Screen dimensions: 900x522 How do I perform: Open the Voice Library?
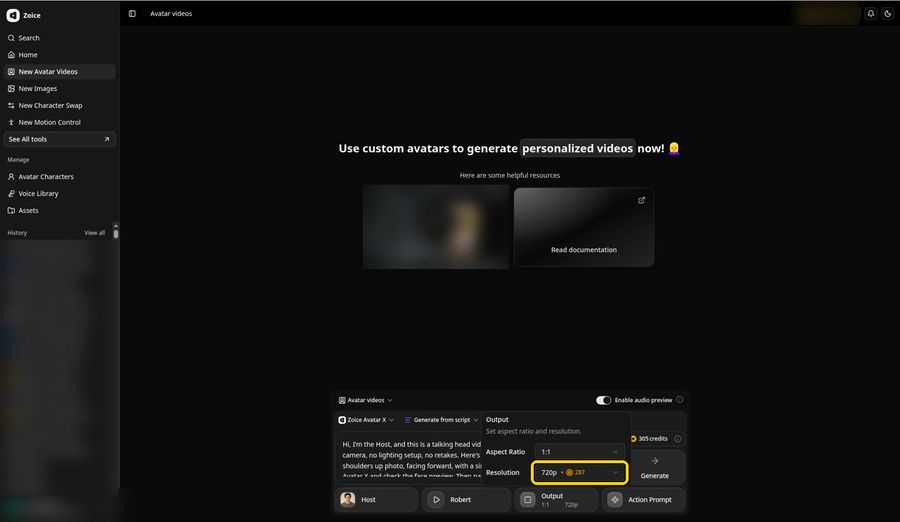point(60,194)
